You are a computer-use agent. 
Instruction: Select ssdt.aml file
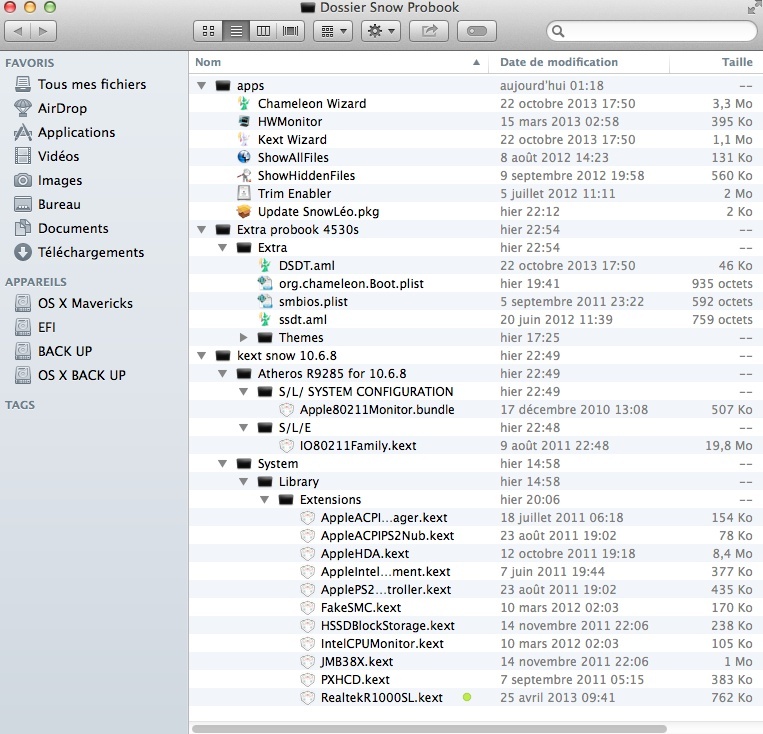(302, 320)
